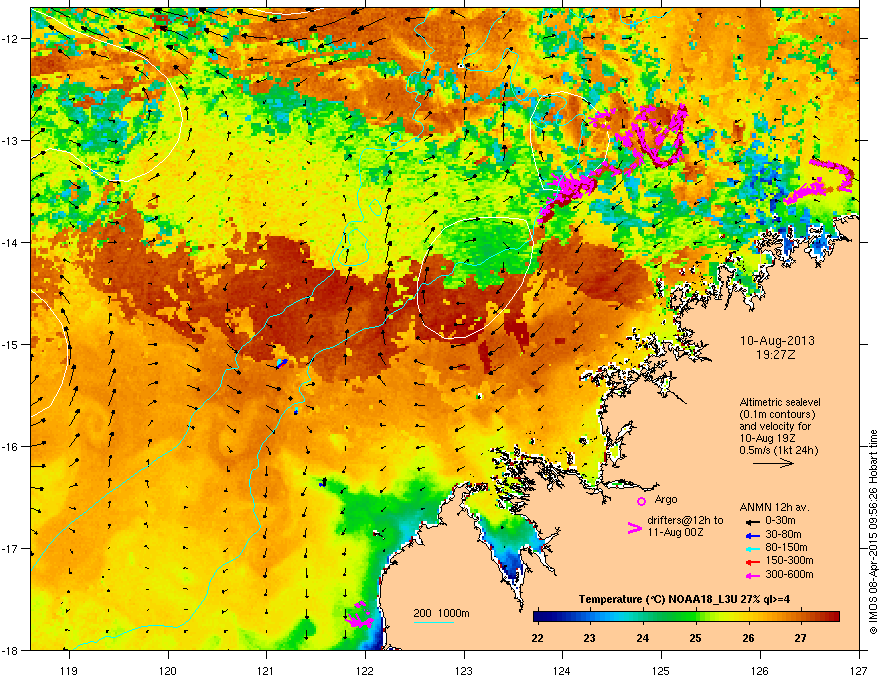Click the 0.5m/s velocity scale arrow
This screenshot has width=880, height=680.
coord(773,463)
